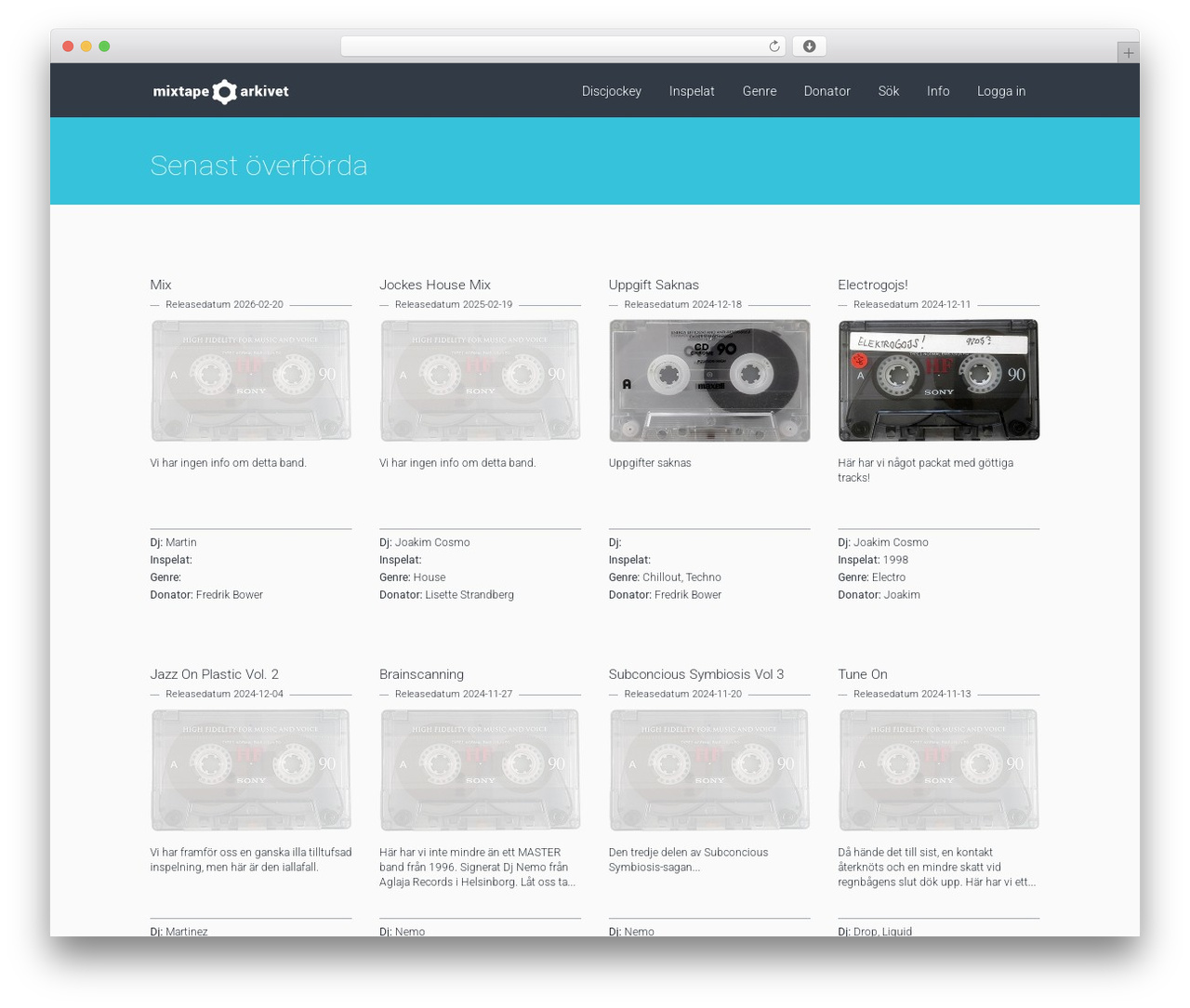This screenshot has height=1008, width=1190.
Task: Add a new browser tab
Action: [x=1128, y=53]
